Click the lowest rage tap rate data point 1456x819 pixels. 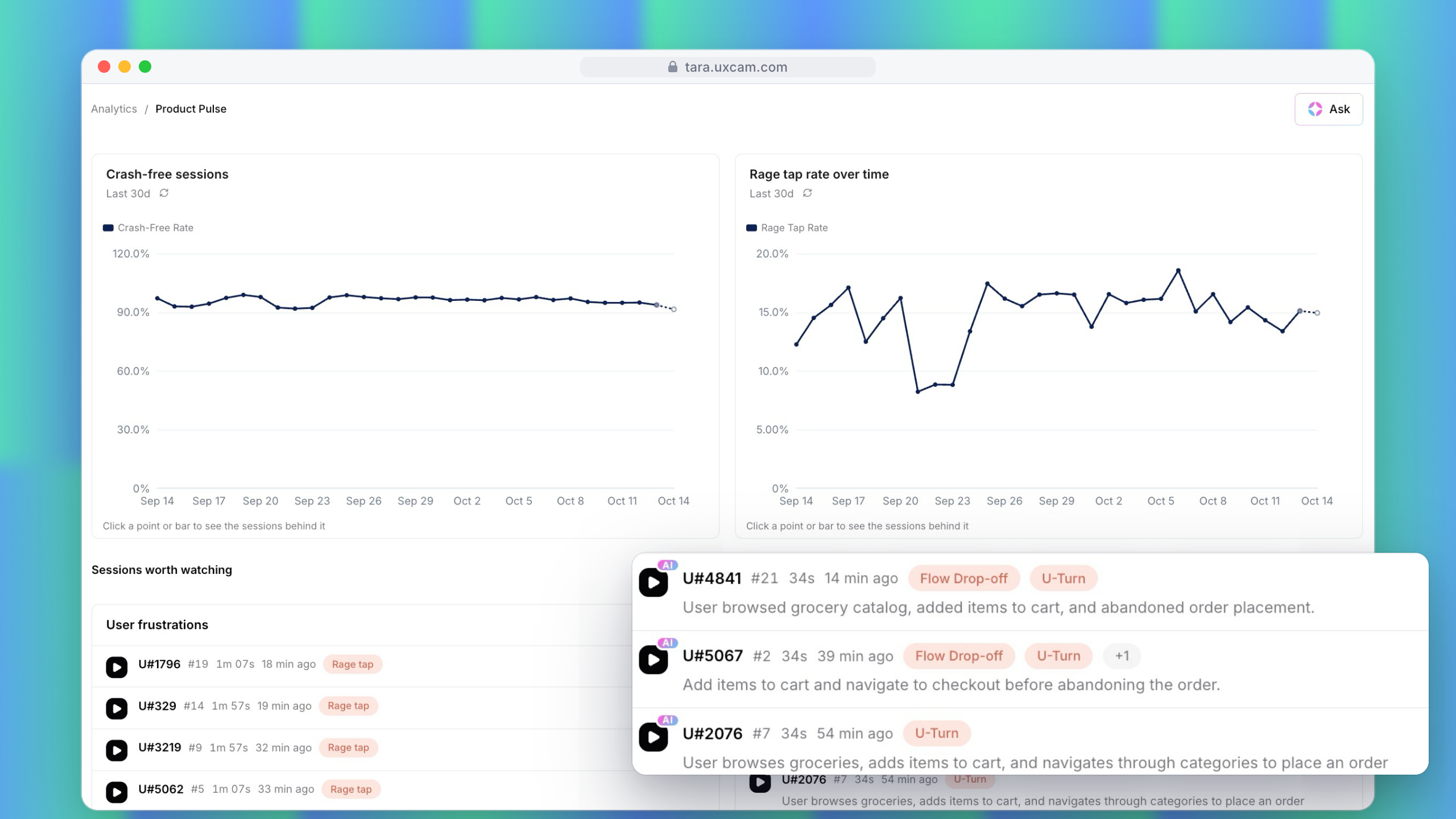click(x=917, y=392)
